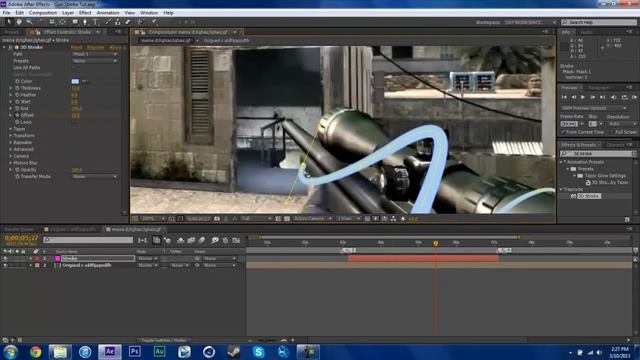Open the Effect menu

coord(85,13)
